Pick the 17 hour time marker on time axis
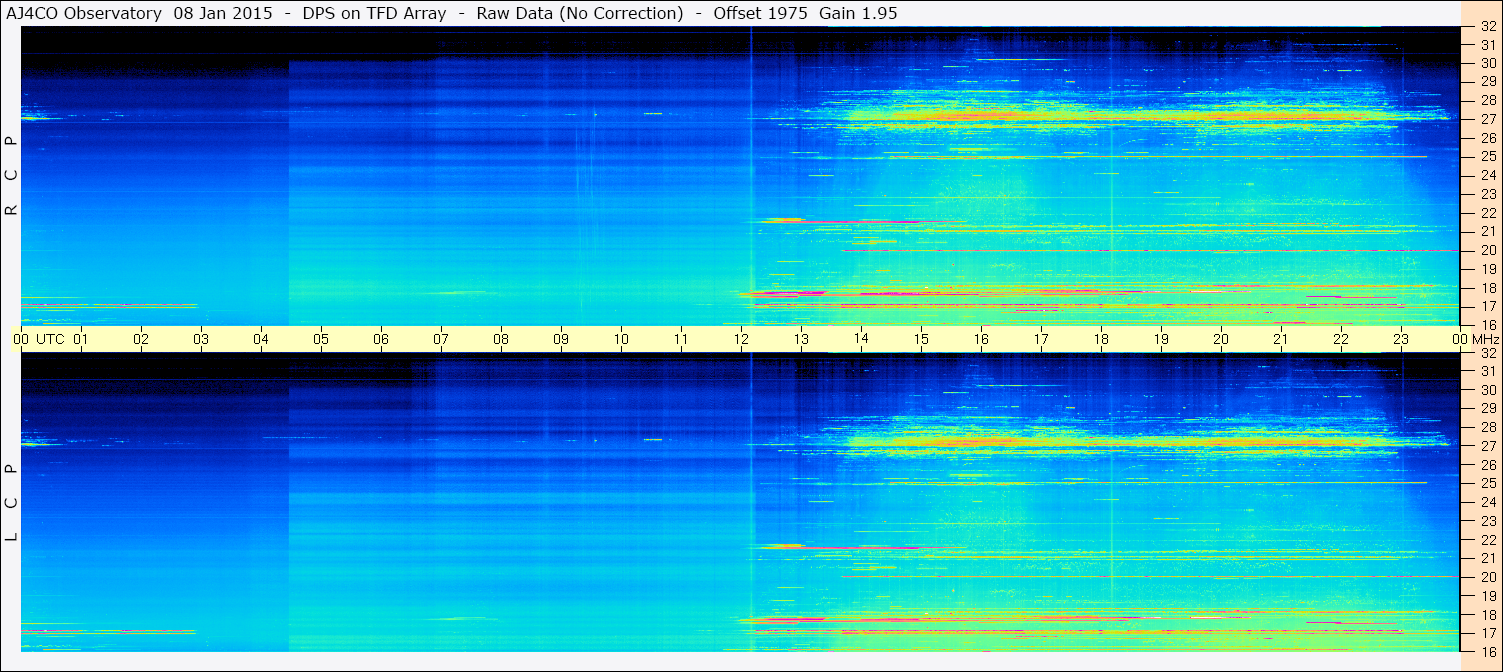 [1041, 339]
